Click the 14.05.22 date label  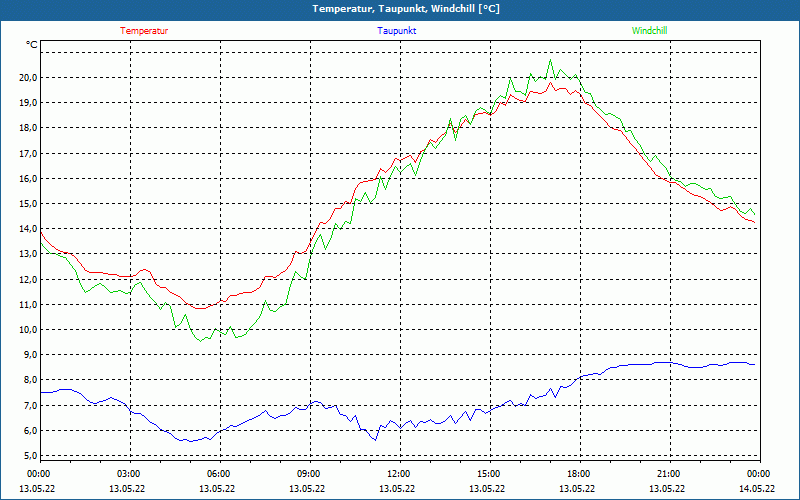pyautogui.click(x=757, y=488)
